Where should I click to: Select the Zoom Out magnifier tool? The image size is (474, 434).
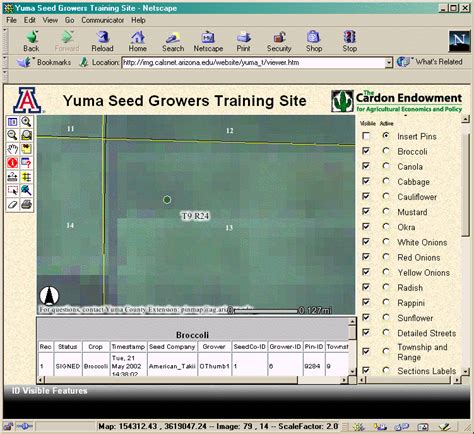coord(13,136)
